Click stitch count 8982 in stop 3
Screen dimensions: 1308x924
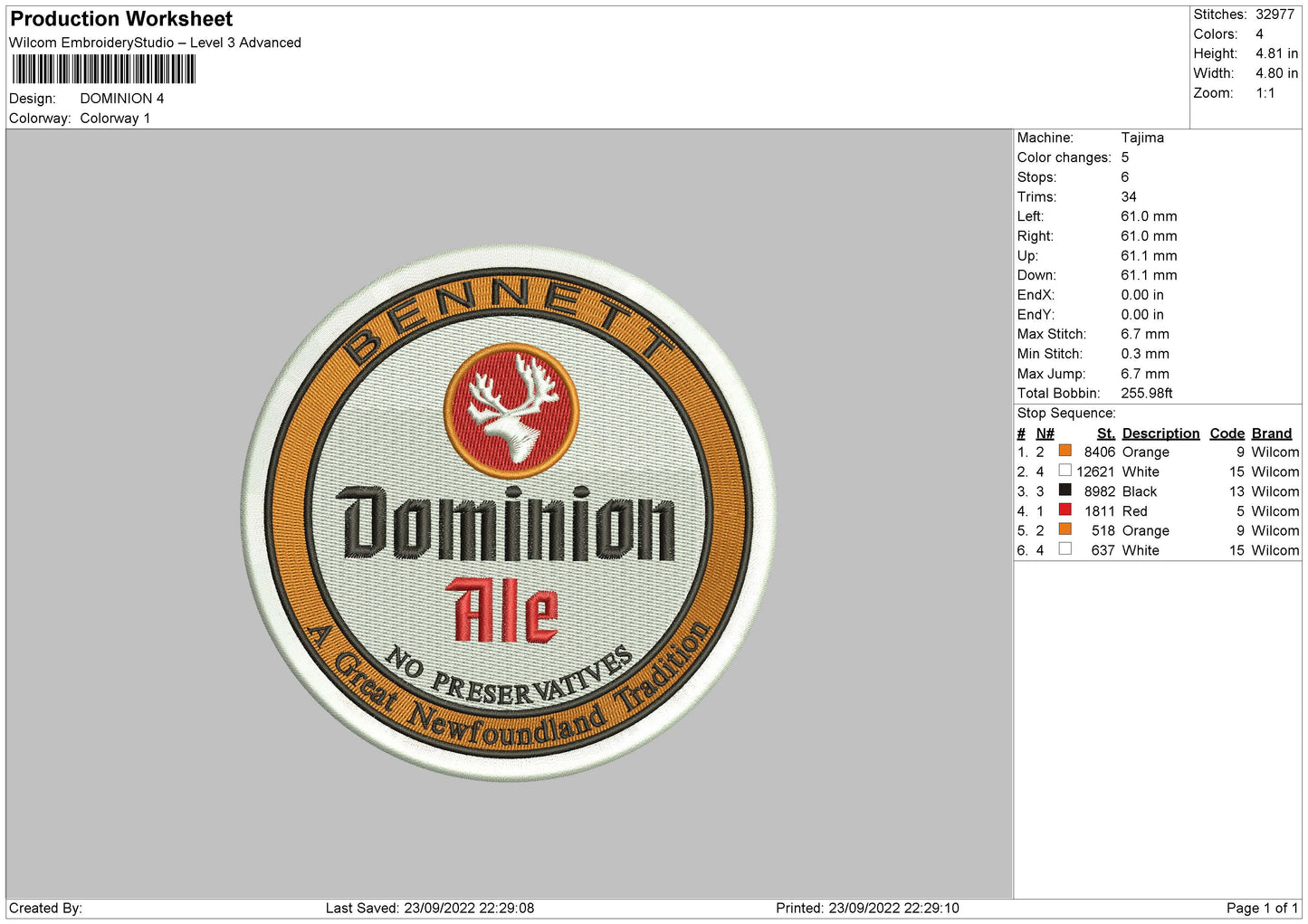(x=1100, y=492)
